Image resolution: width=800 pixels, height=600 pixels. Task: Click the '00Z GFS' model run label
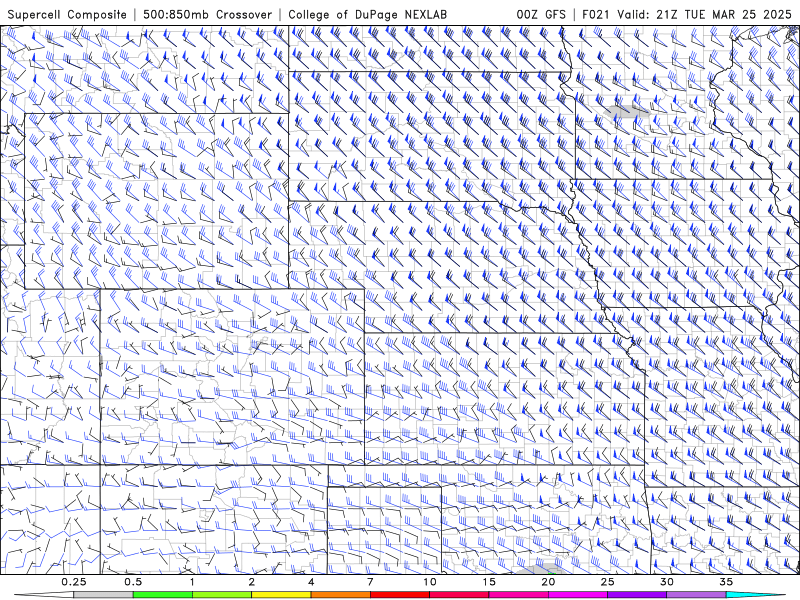[x=541, y=15]
